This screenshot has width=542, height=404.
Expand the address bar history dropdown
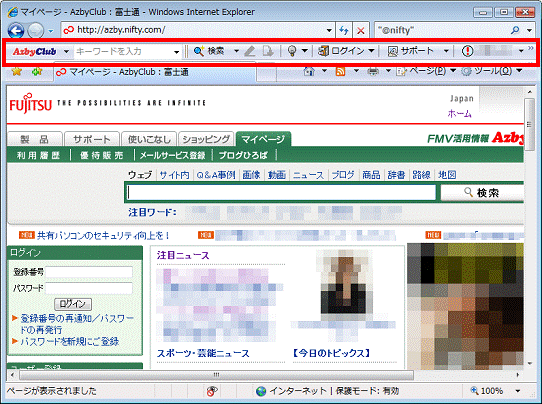tap(329, 30)
